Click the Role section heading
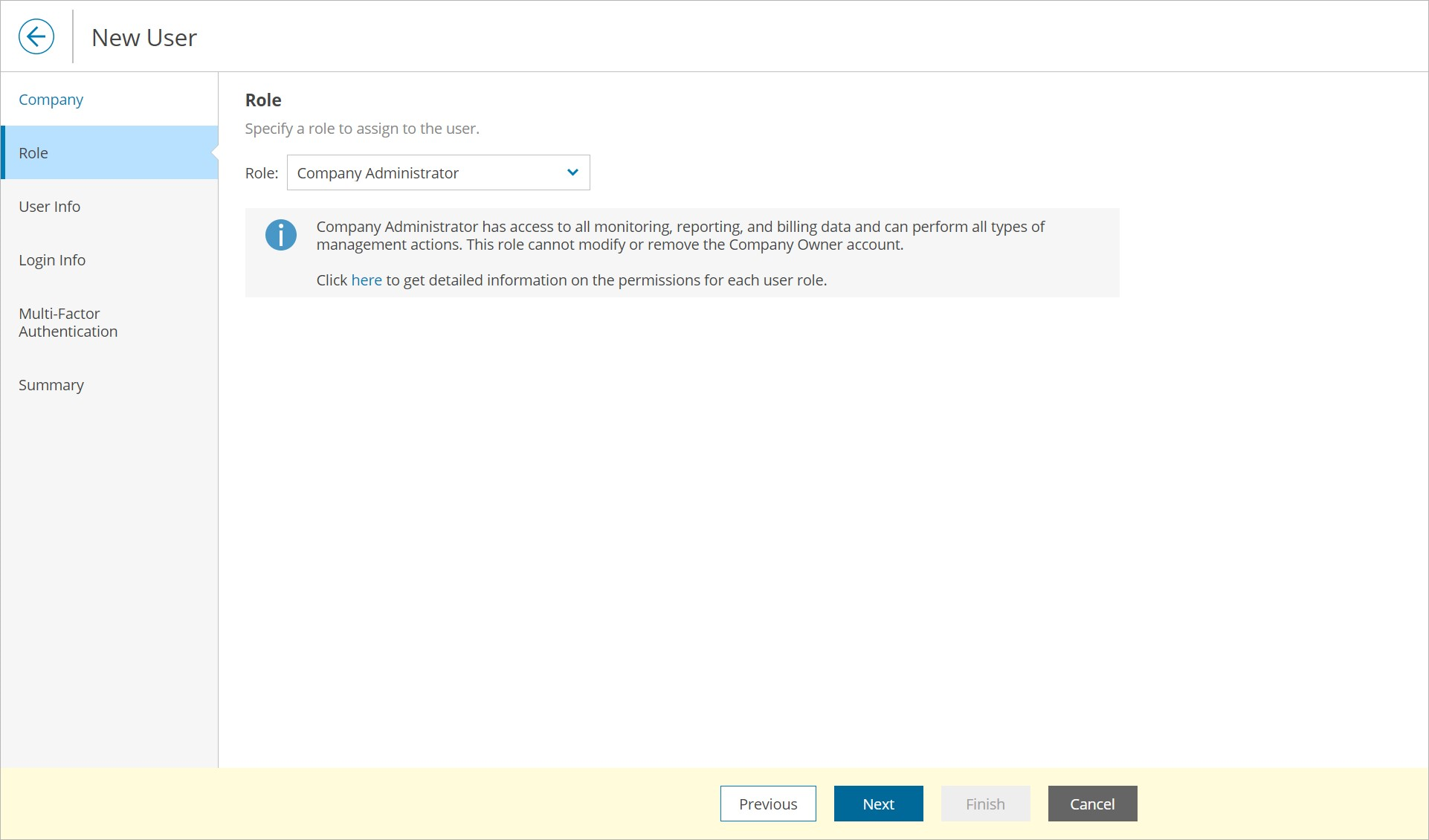1429x840 pixels. (x=263, y=100)
